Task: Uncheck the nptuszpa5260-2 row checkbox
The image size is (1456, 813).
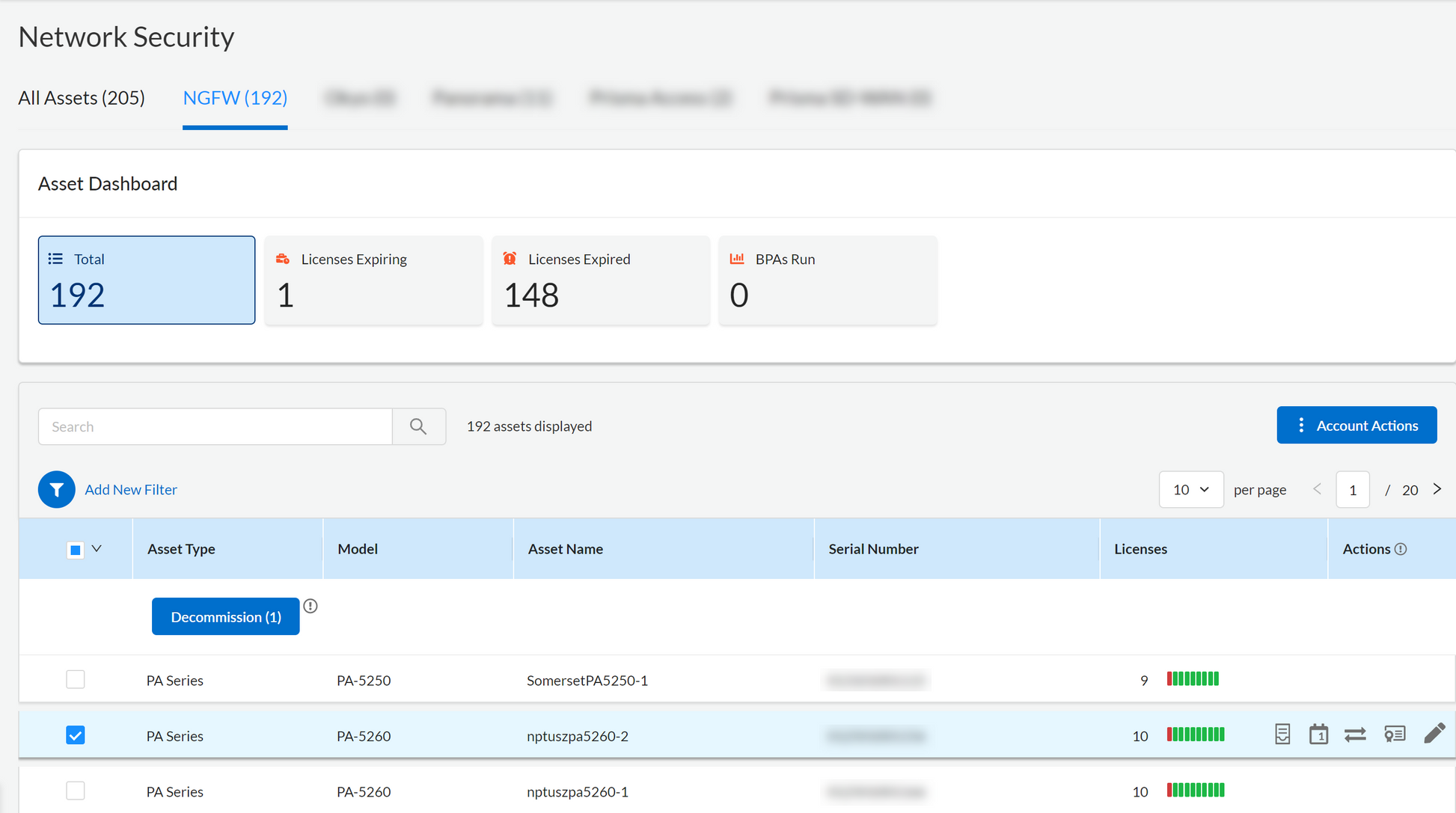Action: tap(76, 735)
